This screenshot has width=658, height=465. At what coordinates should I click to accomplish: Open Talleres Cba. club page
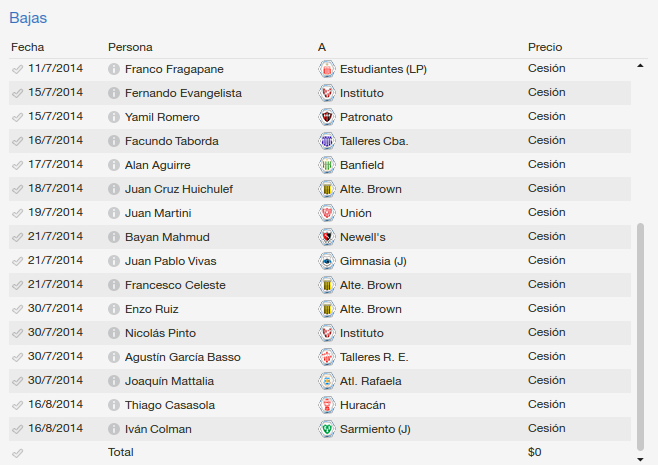tap(374, 141)
